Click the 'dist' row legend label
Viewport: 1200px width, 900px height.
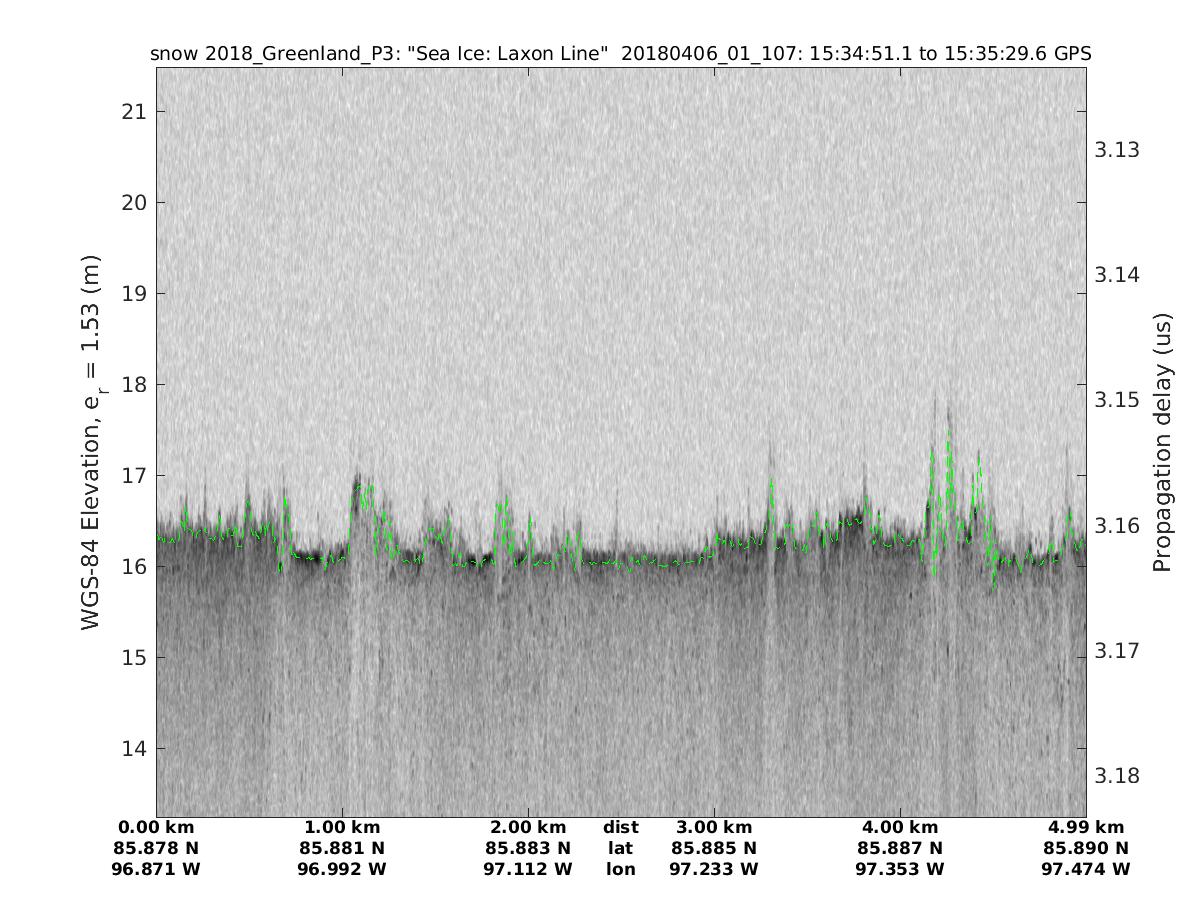pyautogui.click(x=620, y=827)
